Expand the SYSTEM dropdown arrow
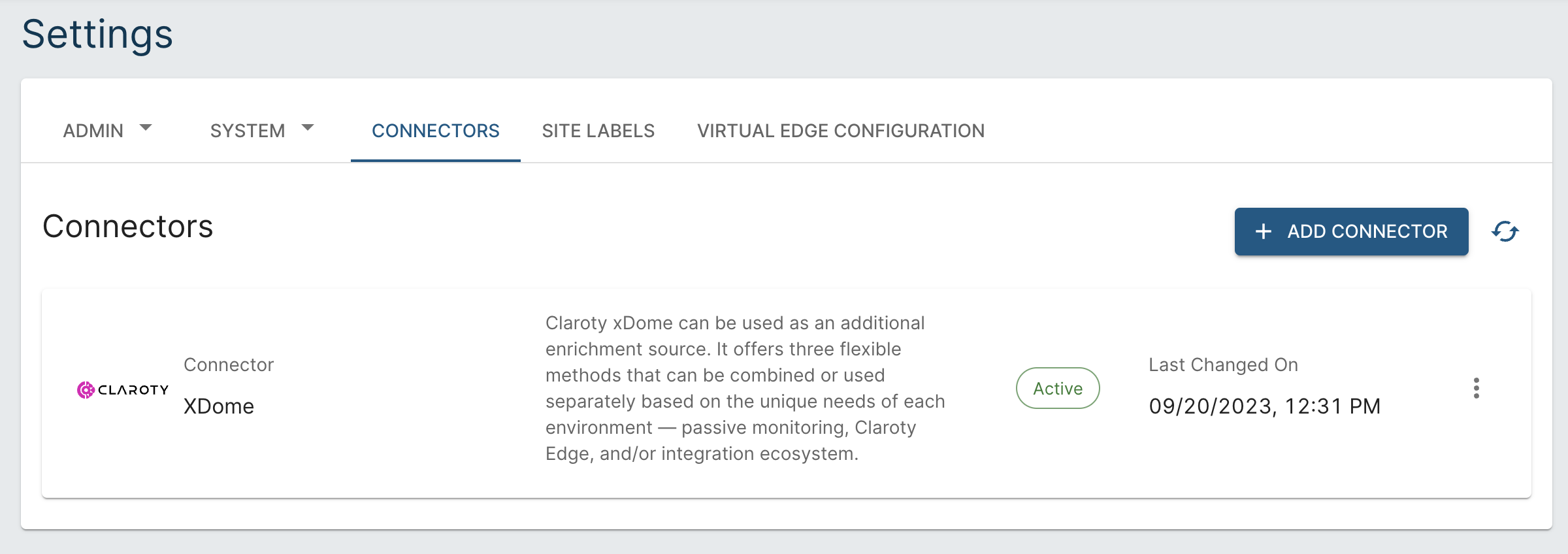Viewport: 1568px width, 554px height. click(x=308, y=127)
